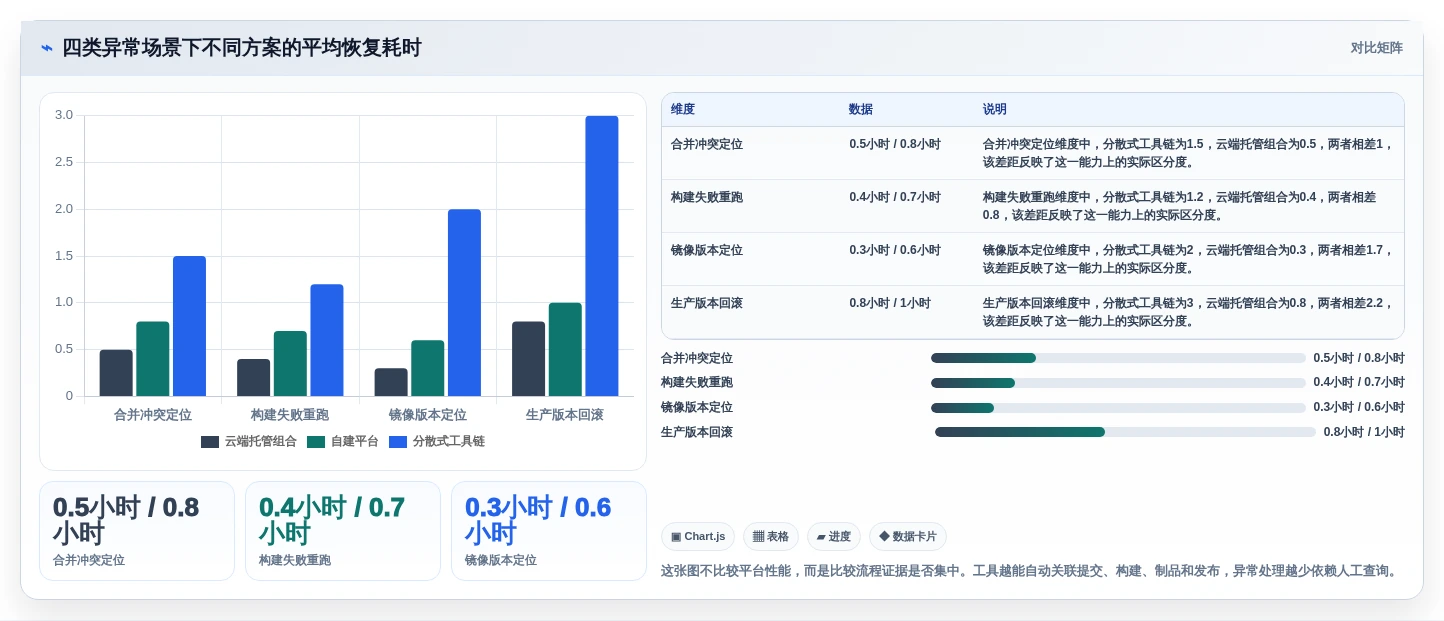Click the 分散式工具链 bar for 构建失败重跑
1444x621 pixels.
coord(327,340)
